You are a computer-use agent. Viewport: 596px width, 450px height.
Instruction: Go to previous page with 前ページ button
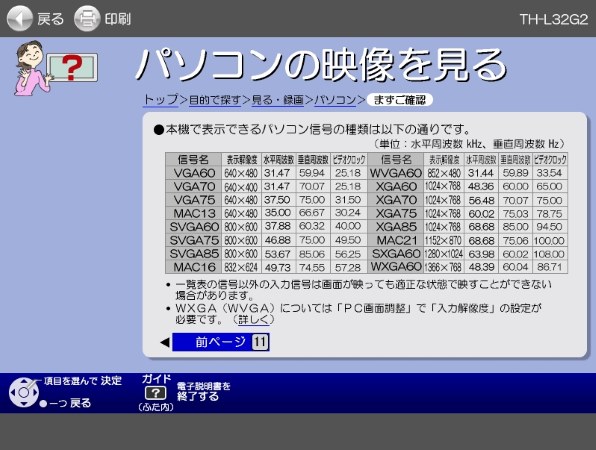pos(221,342)
